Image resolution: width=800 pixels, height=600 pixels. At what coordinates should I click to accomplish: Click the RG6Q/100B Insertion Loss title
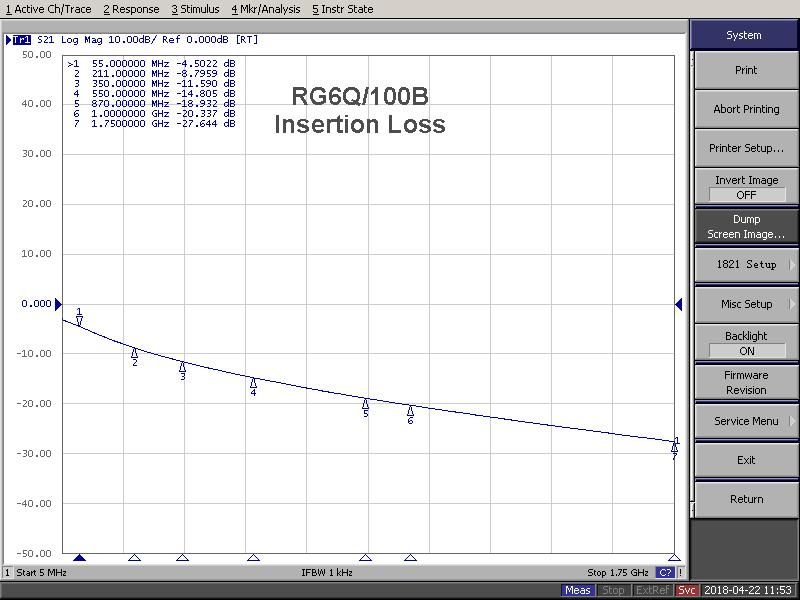tap(360, 110)
